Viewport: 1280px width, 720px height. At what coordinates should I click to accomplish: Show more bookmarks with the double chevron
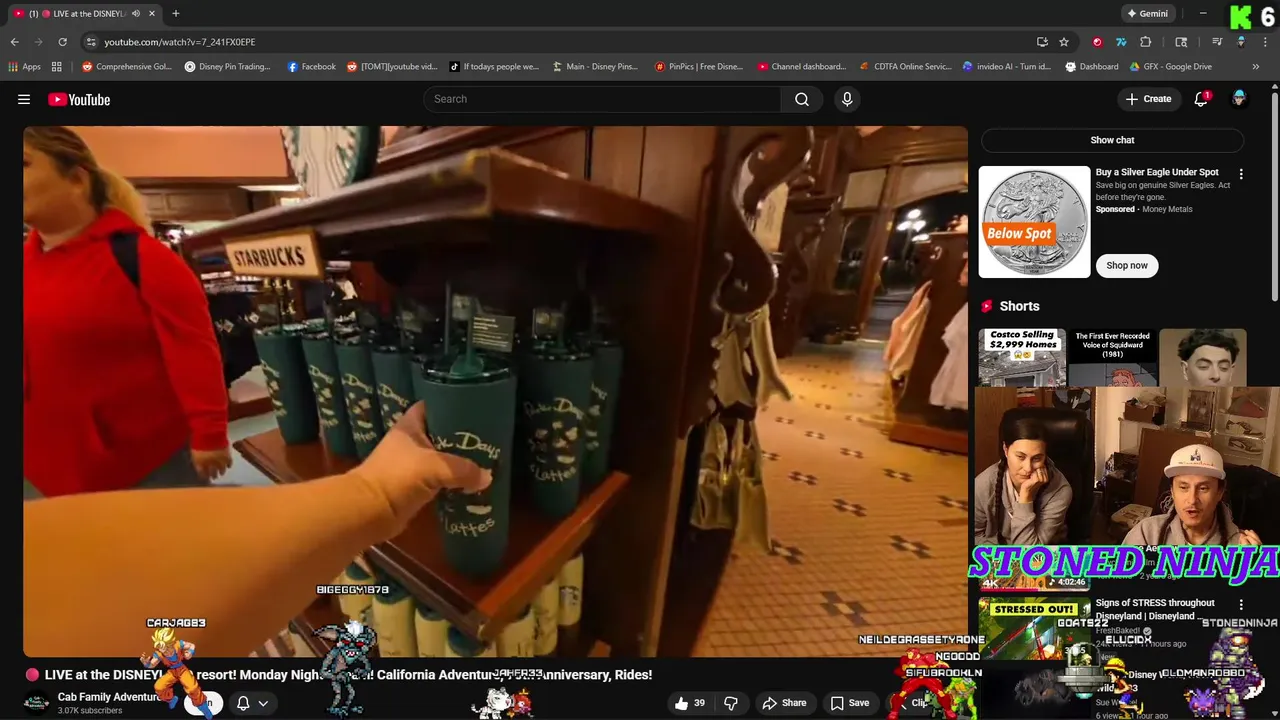(1256, 67)
